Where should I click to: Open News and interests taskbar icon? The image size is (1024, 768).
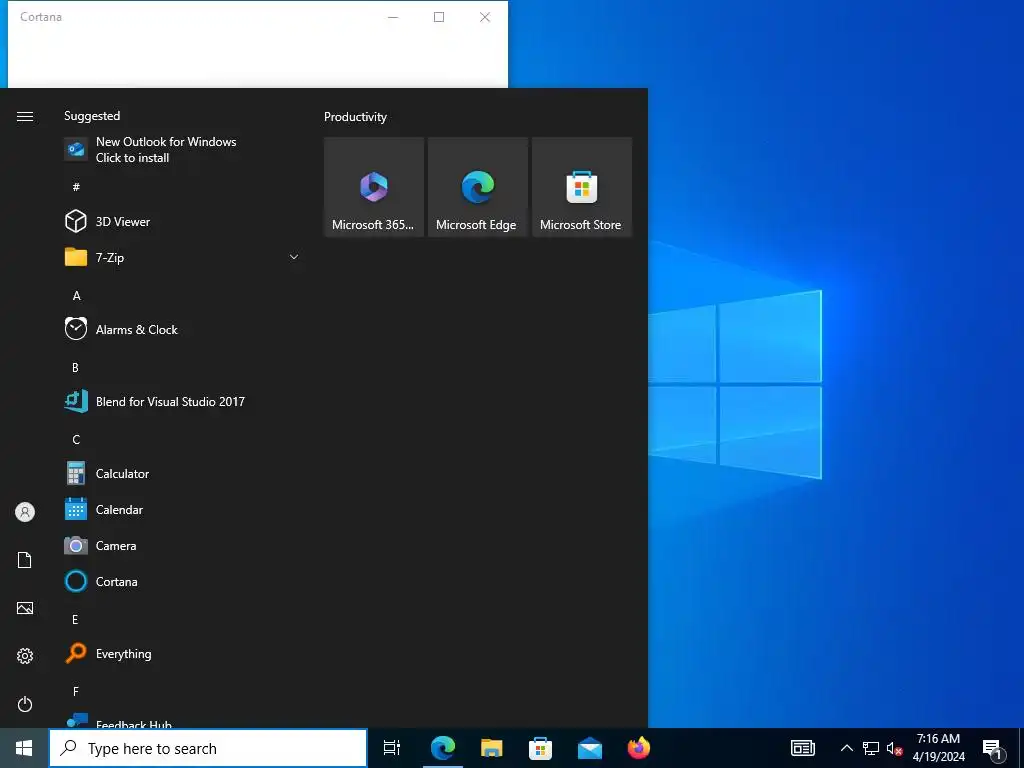[803, 748]
